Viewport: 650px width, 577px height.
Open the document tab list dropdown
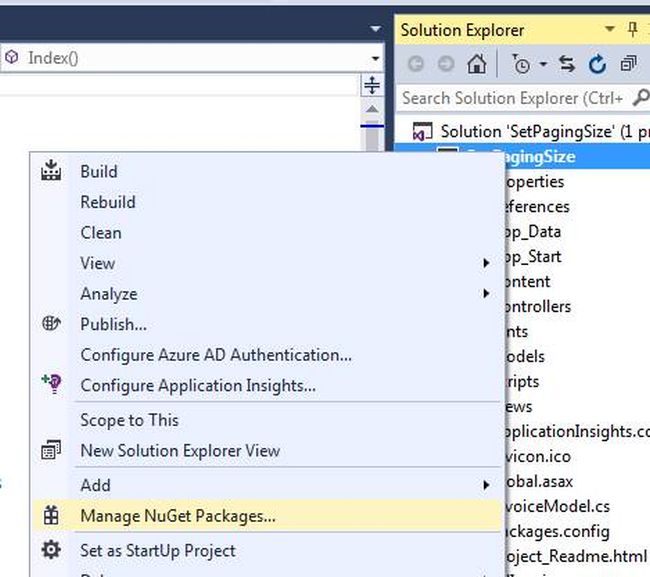pos(376,29)
